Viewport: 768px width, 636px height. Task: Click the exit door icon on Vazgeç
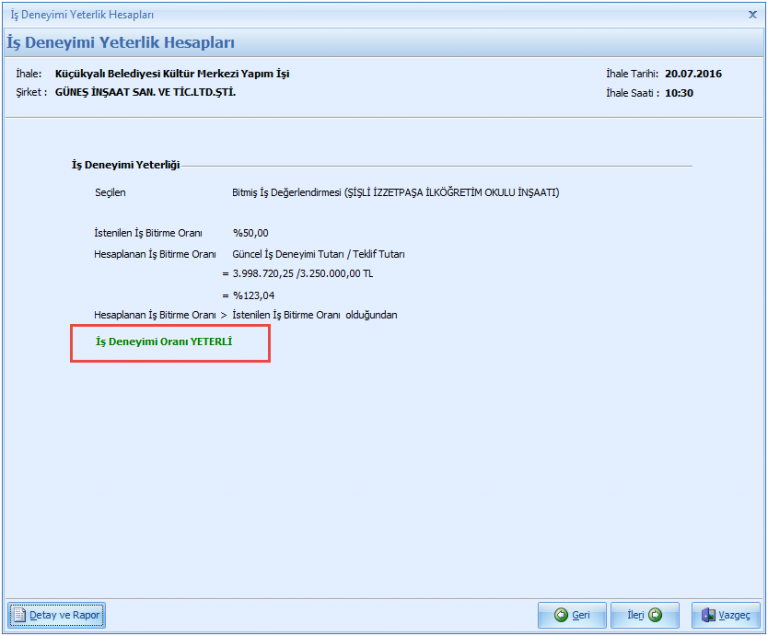click(709, 615)
